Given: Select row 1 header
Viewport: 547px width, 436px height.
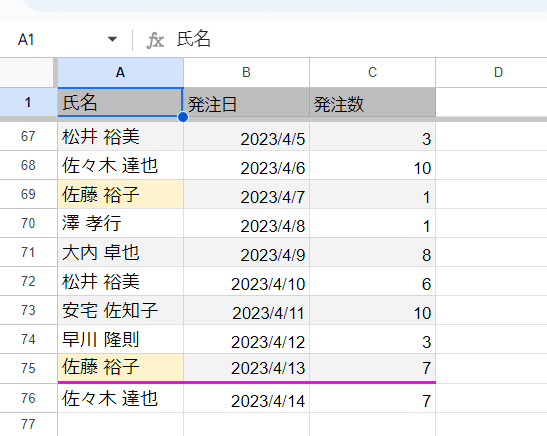Looking at the screenshot, I should (28, 102).
